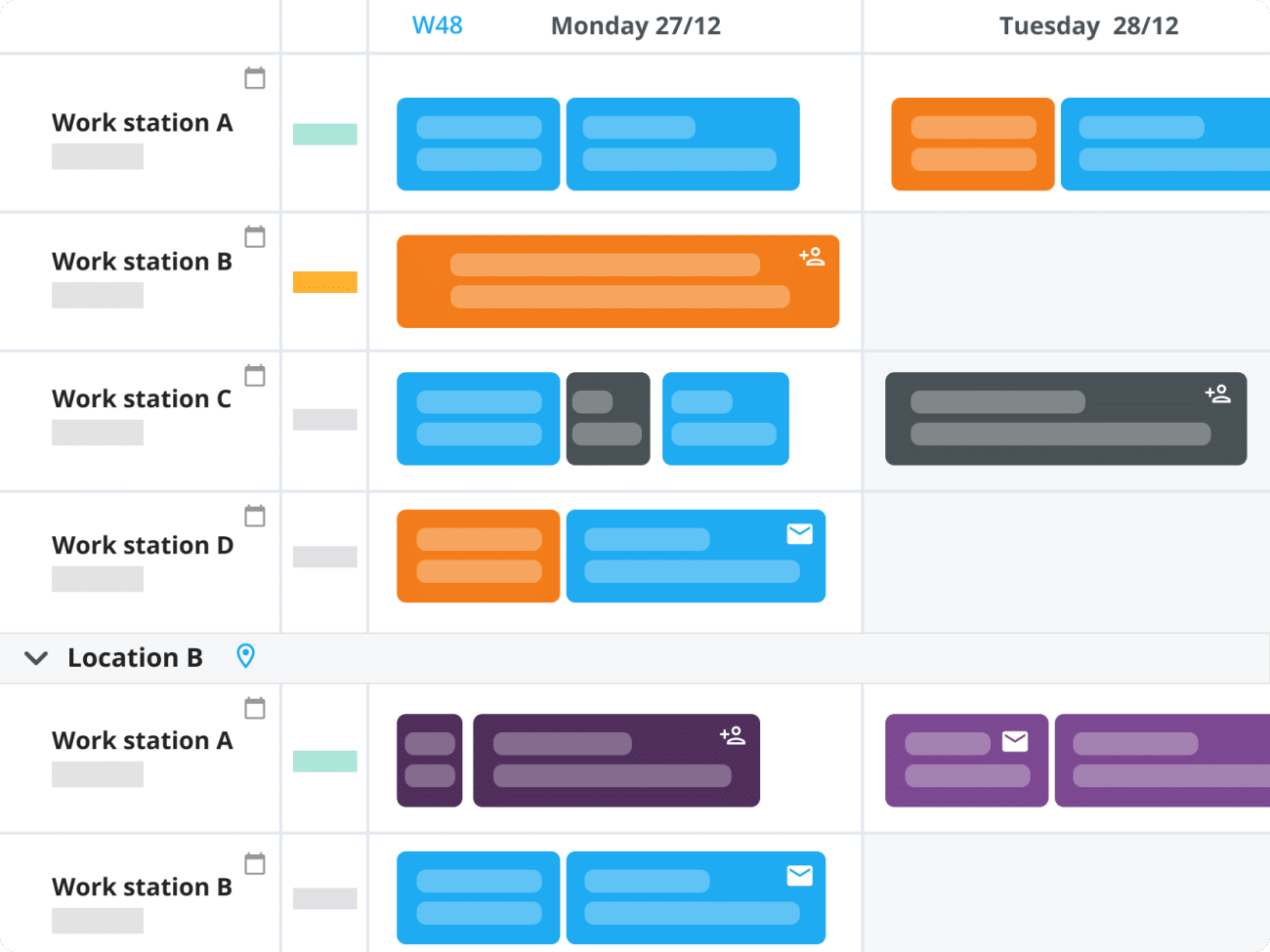
Task: Click the yellow status bar for Work station B
Action: point(325,282)
